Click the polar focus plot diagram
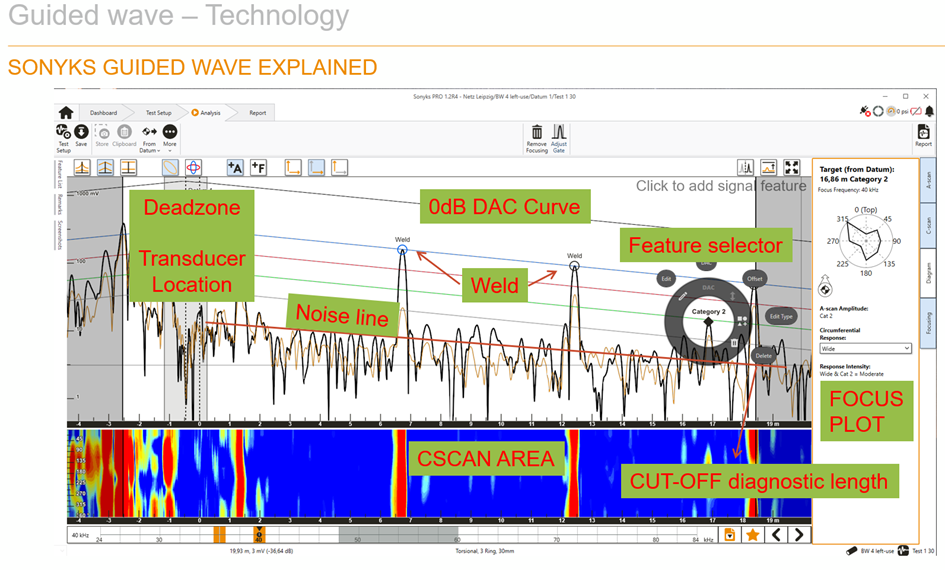The width and height of the screenshot is (945, 570). tap(866, 240)
